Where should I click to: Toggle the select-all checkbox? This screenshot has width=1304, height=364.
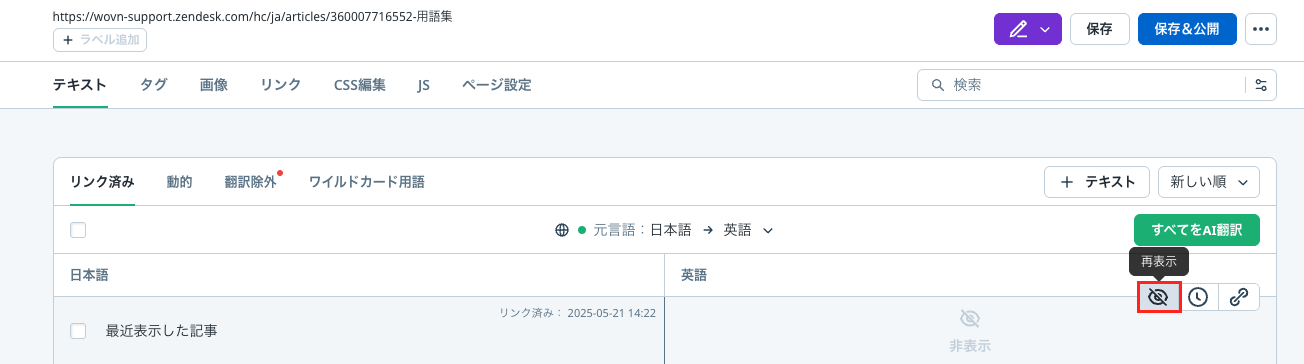78,230
